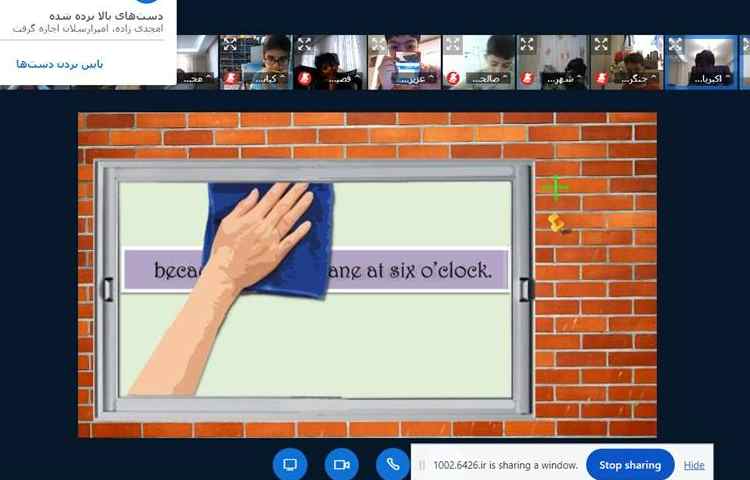750x480 pixels.
Task: Click the drag handle of sharing notification bar
Action: click(422, 465)
